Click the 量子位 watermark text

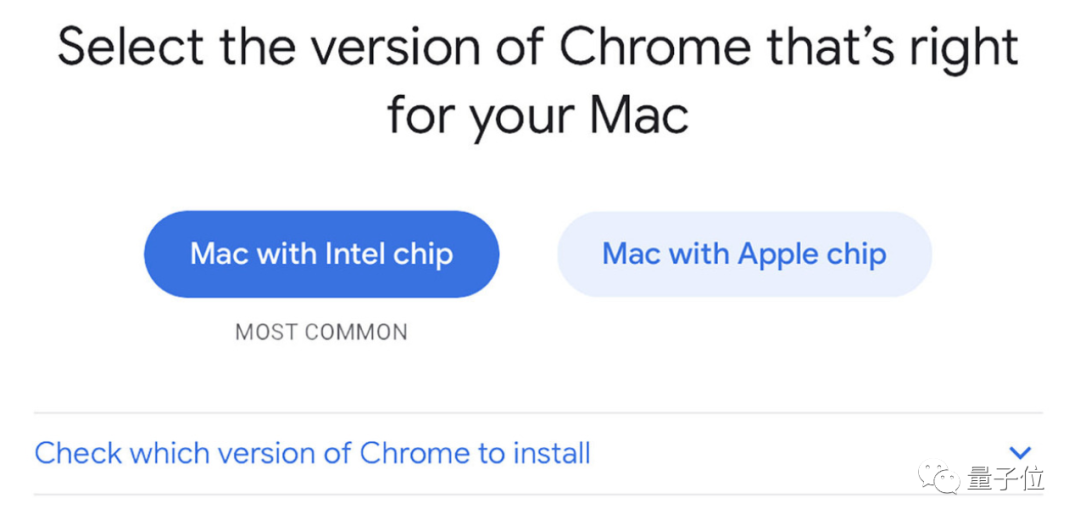(1007, 479)
